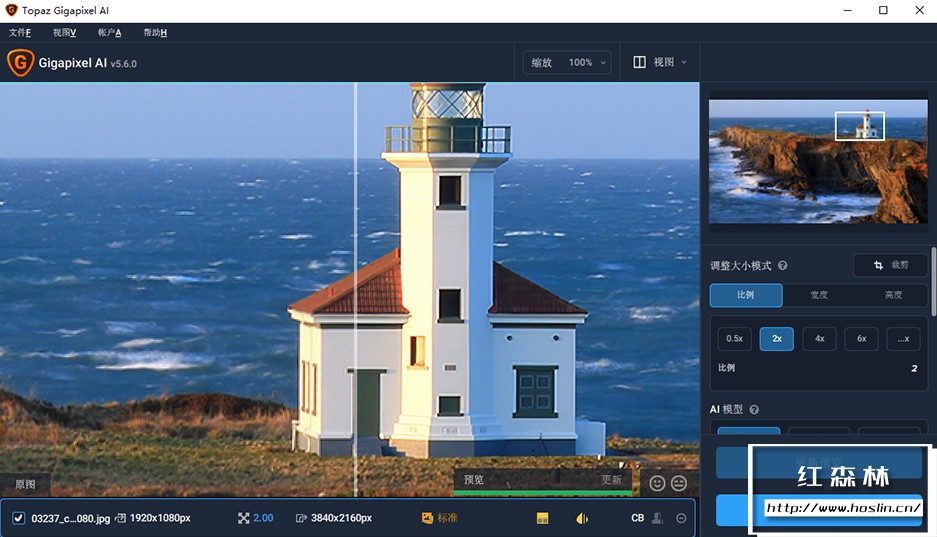The height and width of the screenshot is (537, 937).
Task: Click the face refinement person icon
Action: click(657, 518)
